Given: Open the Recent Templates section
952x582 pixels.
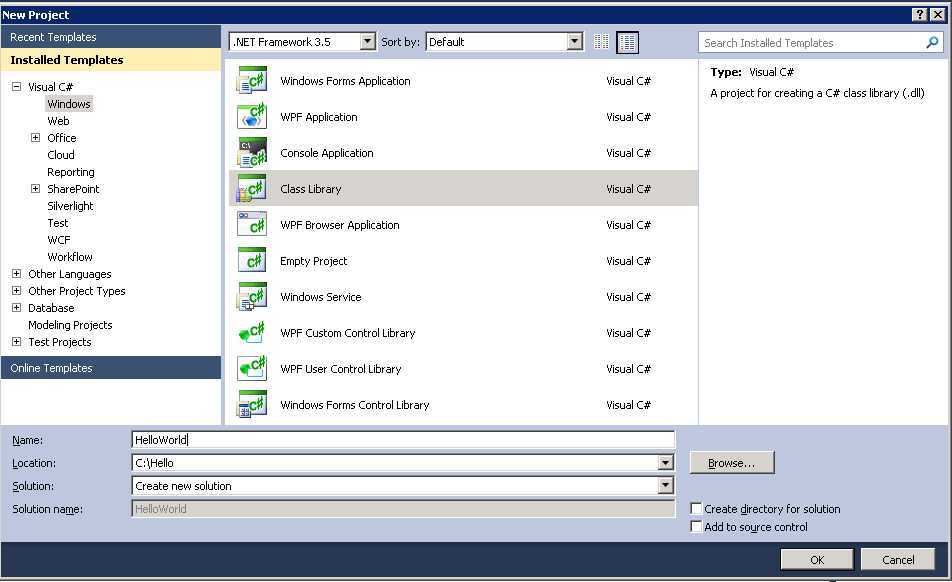Looking at the screenshot, I should pyautogui.click(x=111, y=37).
